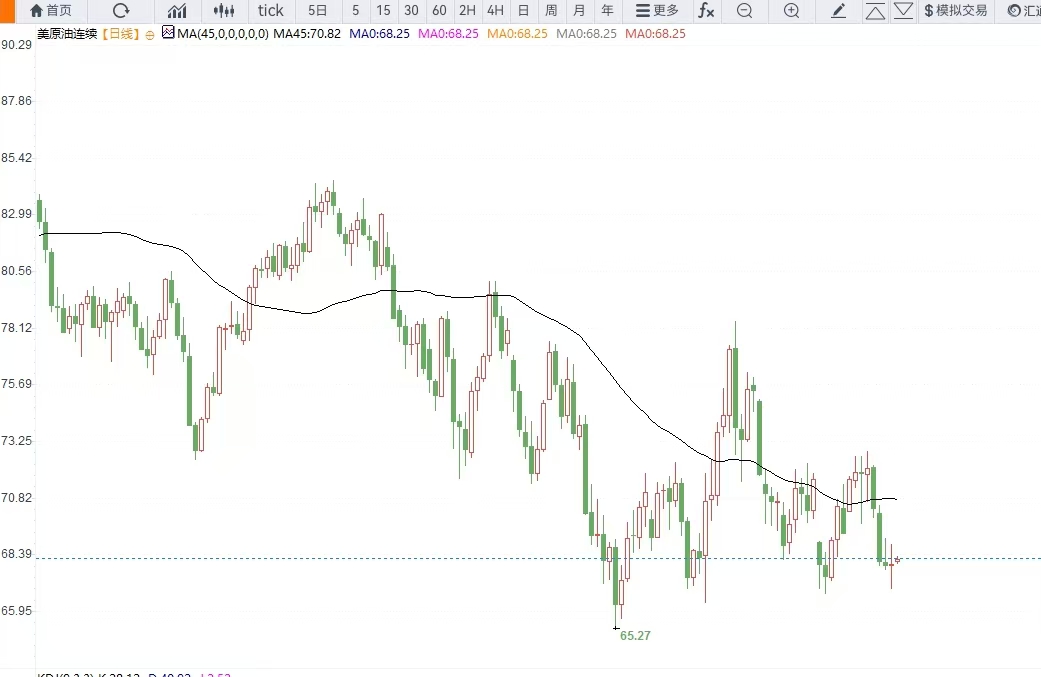Screen dimensions: 1041x677
Task: Select the candlestick chart icon
Action: pos(224,11)
